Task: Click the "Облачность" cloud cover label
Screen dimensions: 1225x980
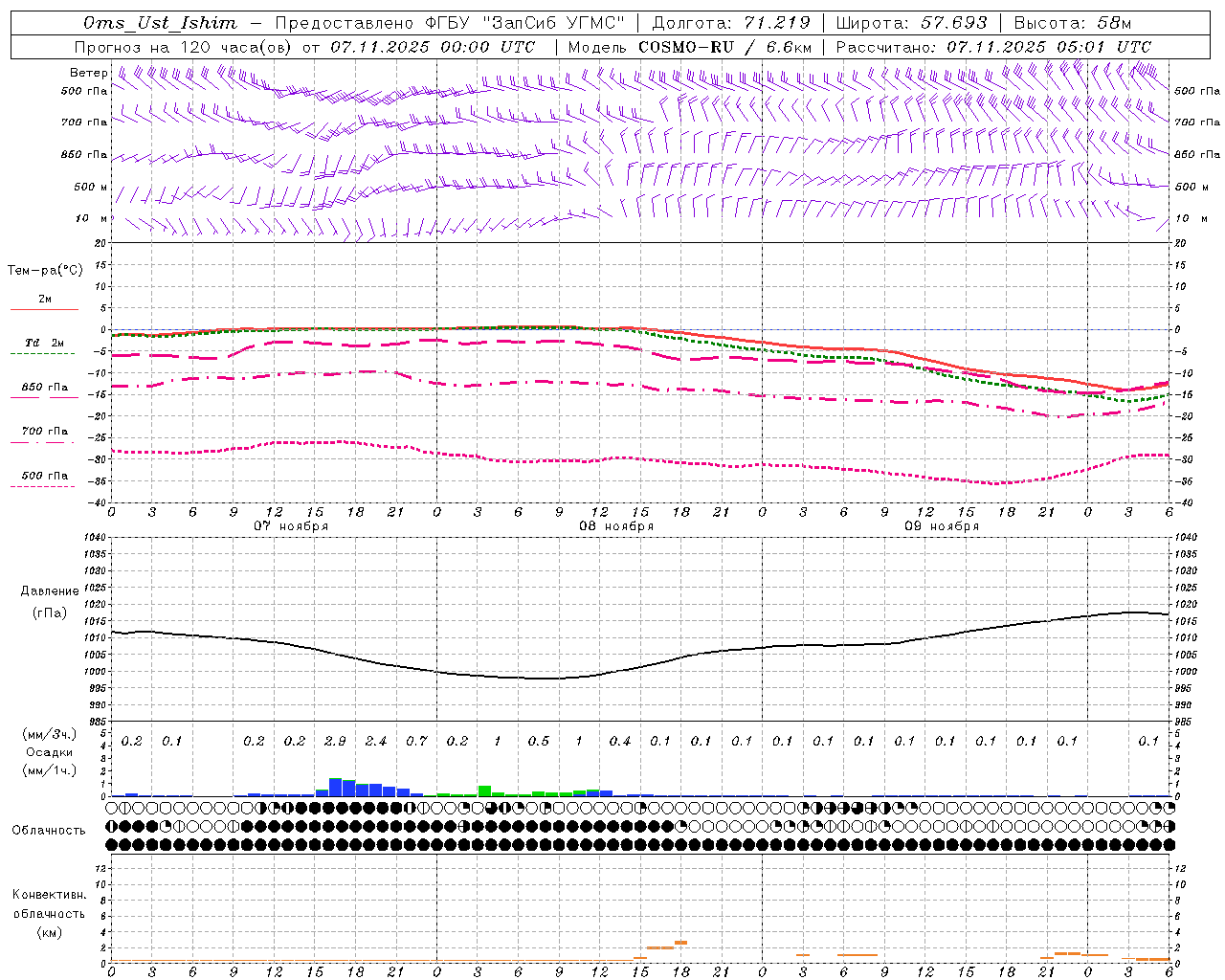Action: [49, 831]
